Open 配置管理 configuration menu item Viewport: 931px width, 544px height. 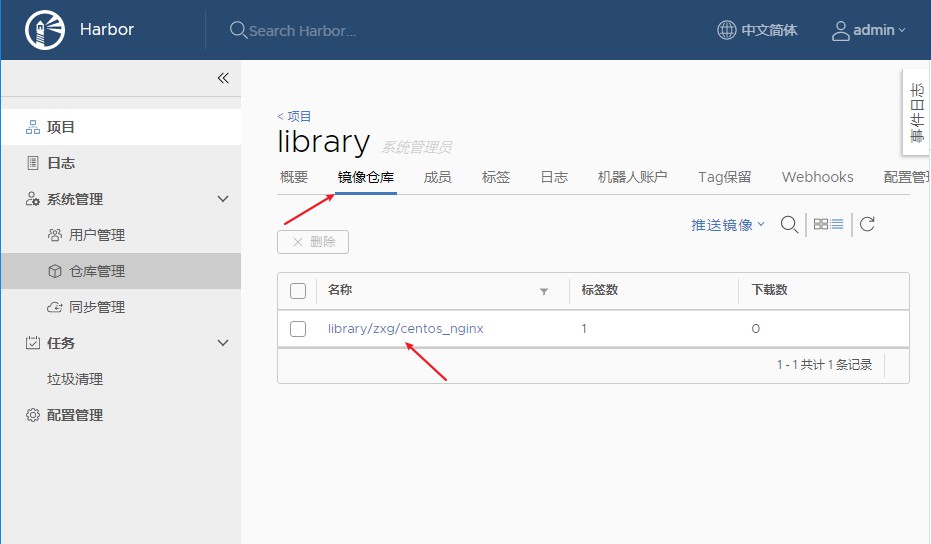pyautogui.click(x=75, y=415)
